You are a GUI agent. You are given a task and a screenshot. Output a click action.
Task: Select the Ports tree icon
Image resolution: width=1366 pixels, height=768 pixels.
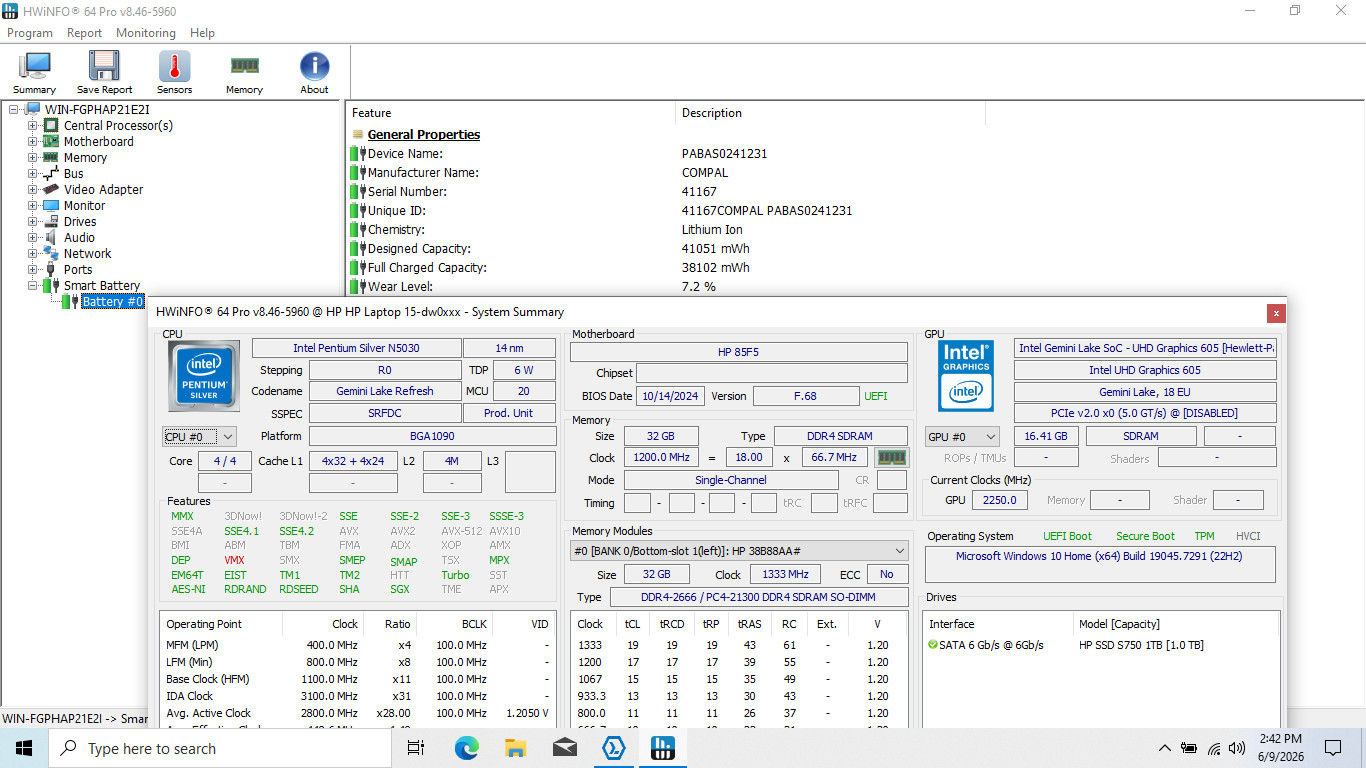[x=51, y=269]
